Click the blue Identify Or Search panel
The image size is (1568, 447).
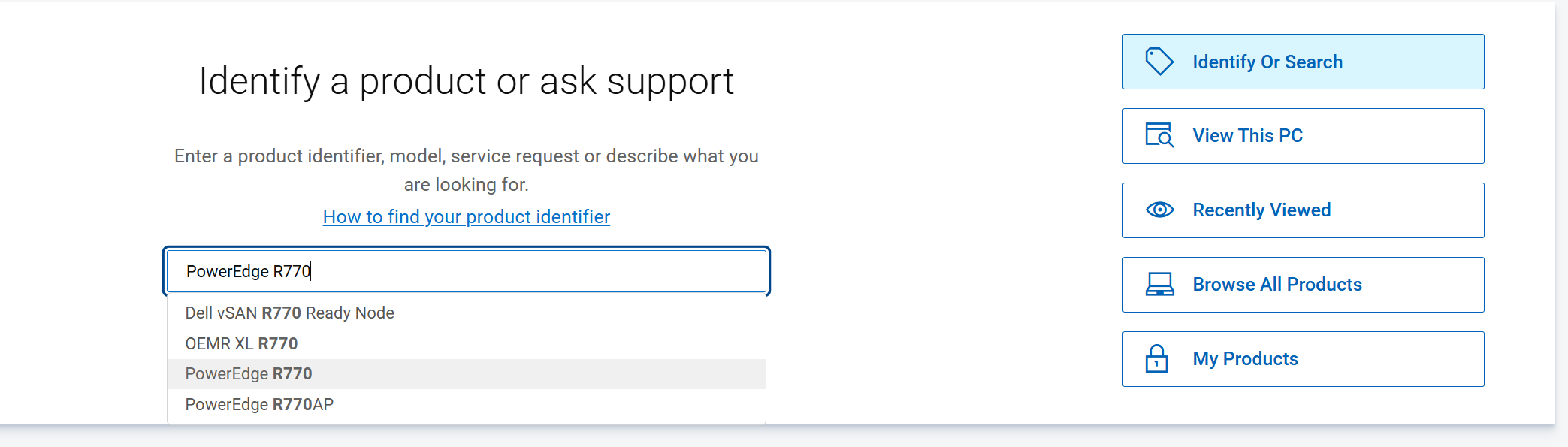(1303, 62)
